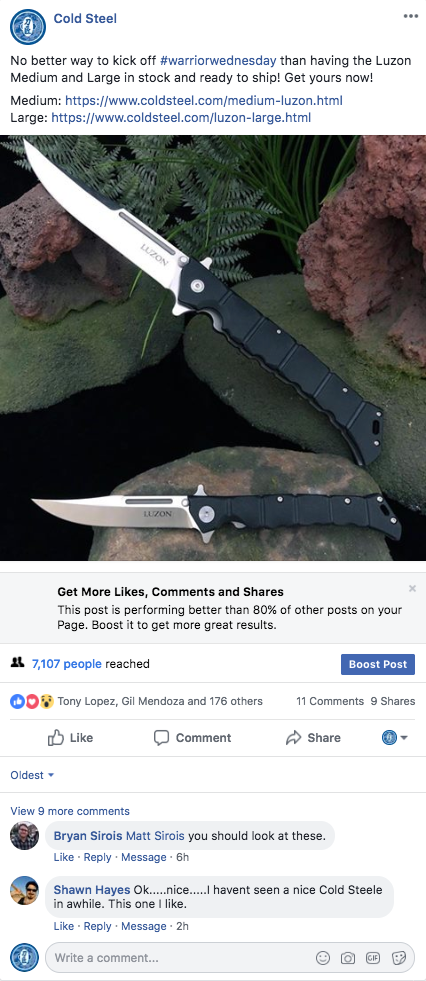Open the Oldest comment sorting dropdown
Screen dimensions: 426x981
[x=33, y=775]
